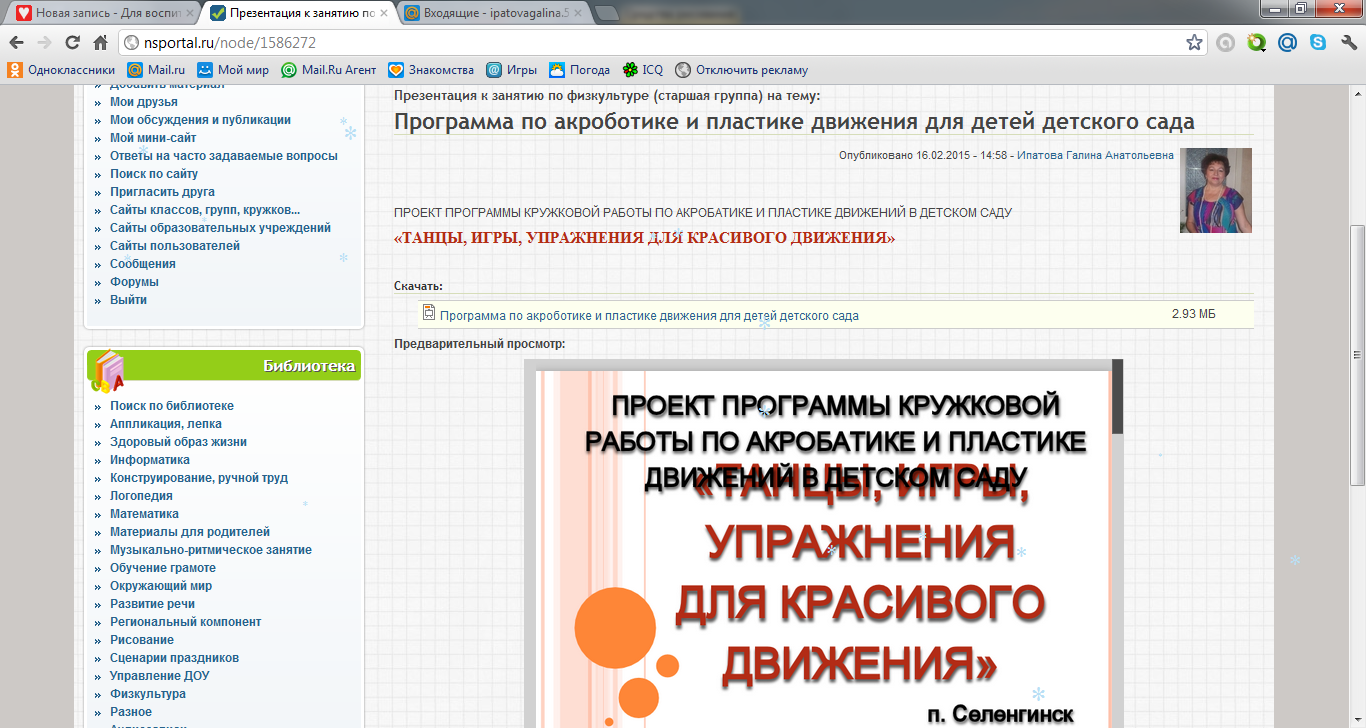1366x728 pixels.
Task: Open Математика category
Action: [x=144, y=514]
